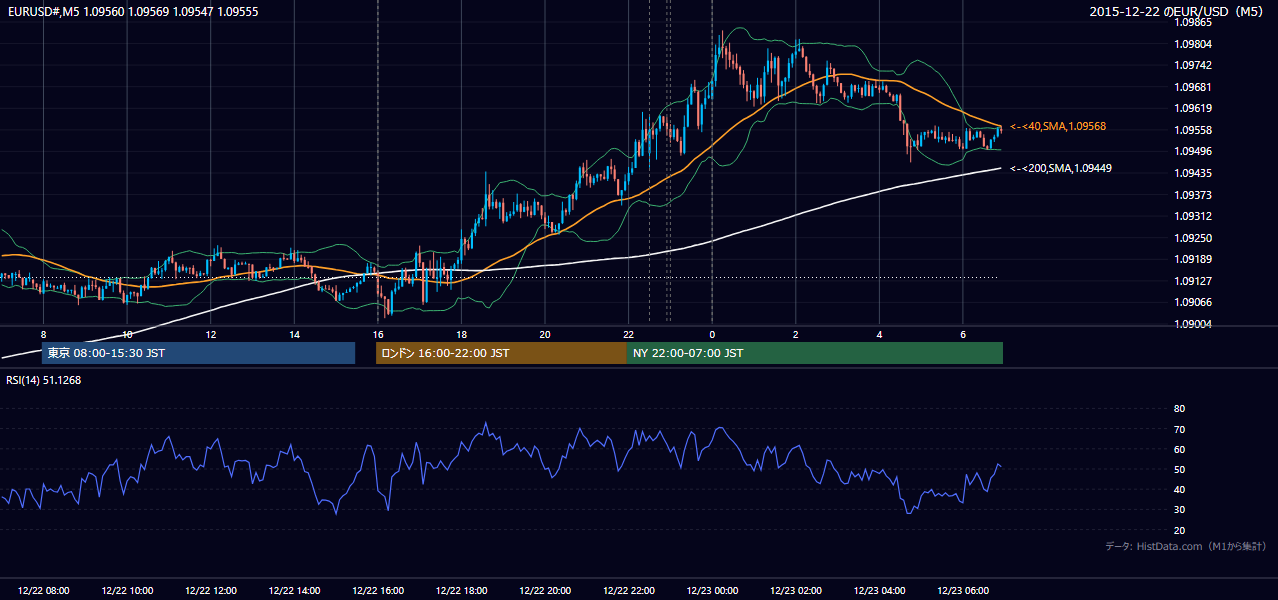The height and width of the screenshot is (600, 1278).
Task: Click hour marker 12 under price chart
Action: pyautogui.click(x=211, y=334)
